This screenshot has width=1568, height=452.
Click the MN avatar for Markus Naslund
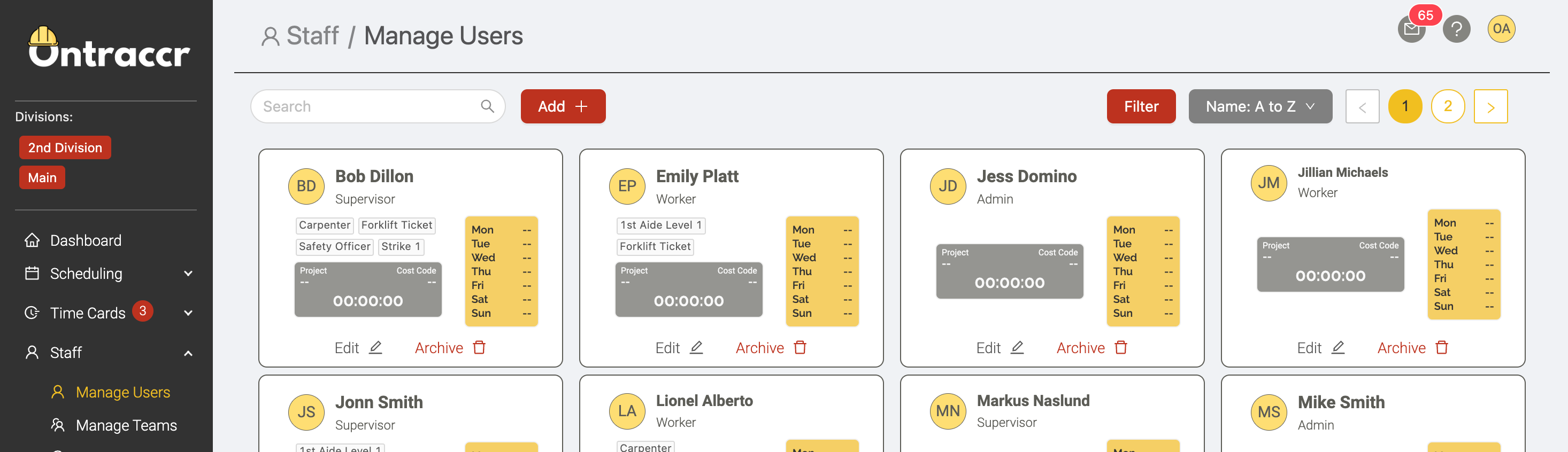click(x=948, y=411)
